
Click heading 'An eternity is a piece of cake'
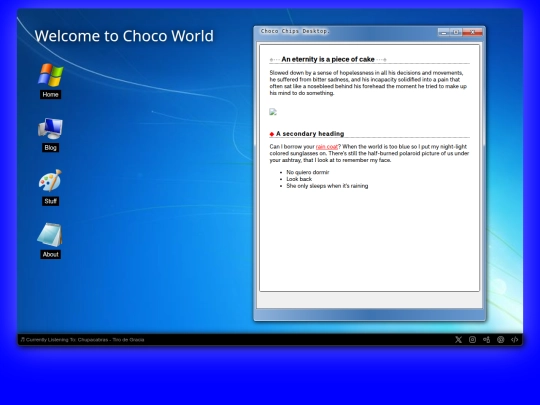pos(328,59)
